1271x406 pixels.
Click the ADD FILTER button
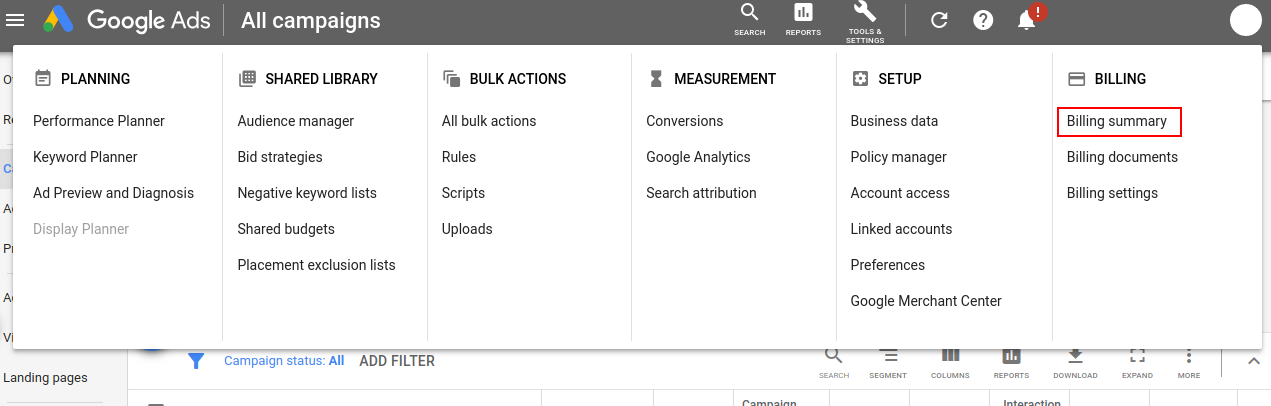(x=397, y=361)
